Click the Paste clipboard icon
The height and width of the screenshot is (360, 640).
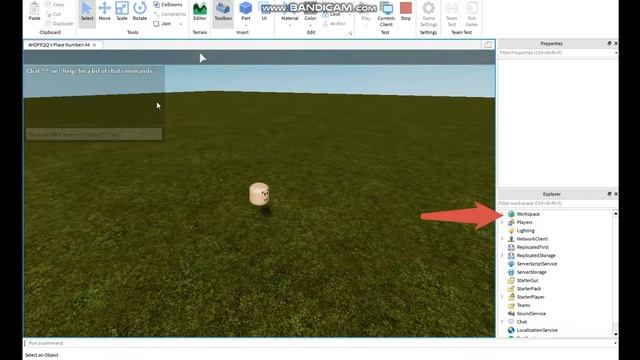coord(35,11)
